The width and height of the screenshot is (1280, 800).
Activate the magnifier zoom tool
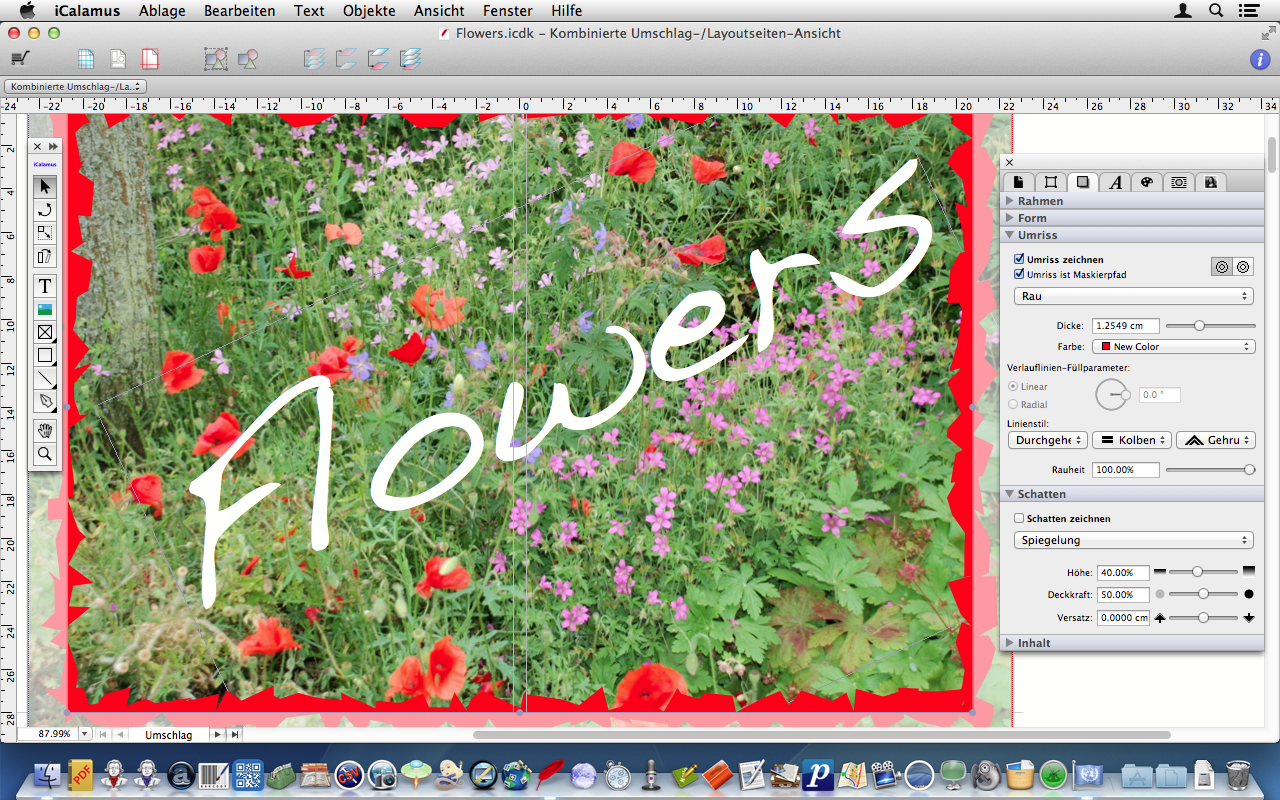click(x=45, y=454)
